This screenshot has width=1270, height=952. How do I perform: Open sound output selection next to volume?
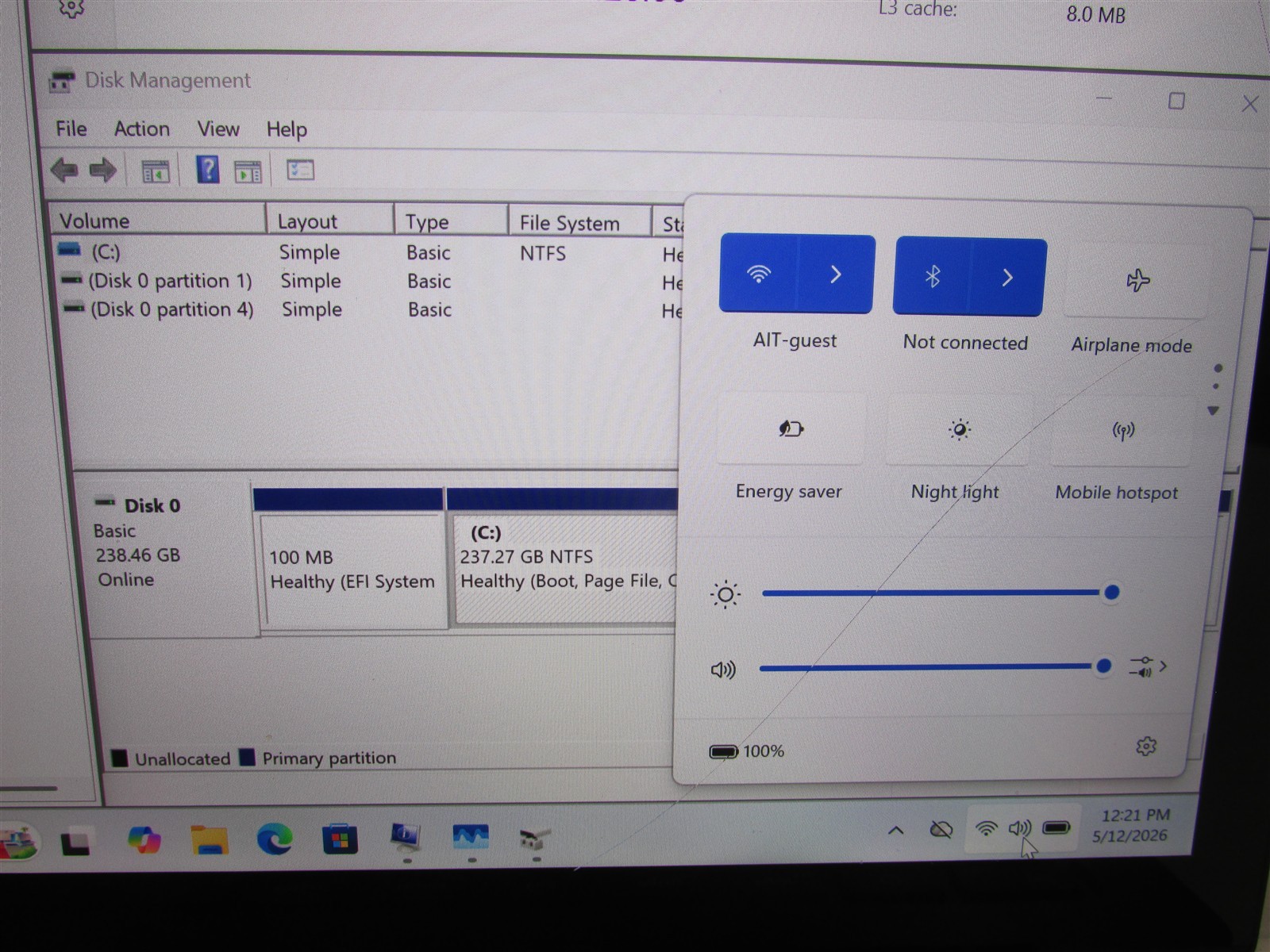click(x=1147, y=666)
